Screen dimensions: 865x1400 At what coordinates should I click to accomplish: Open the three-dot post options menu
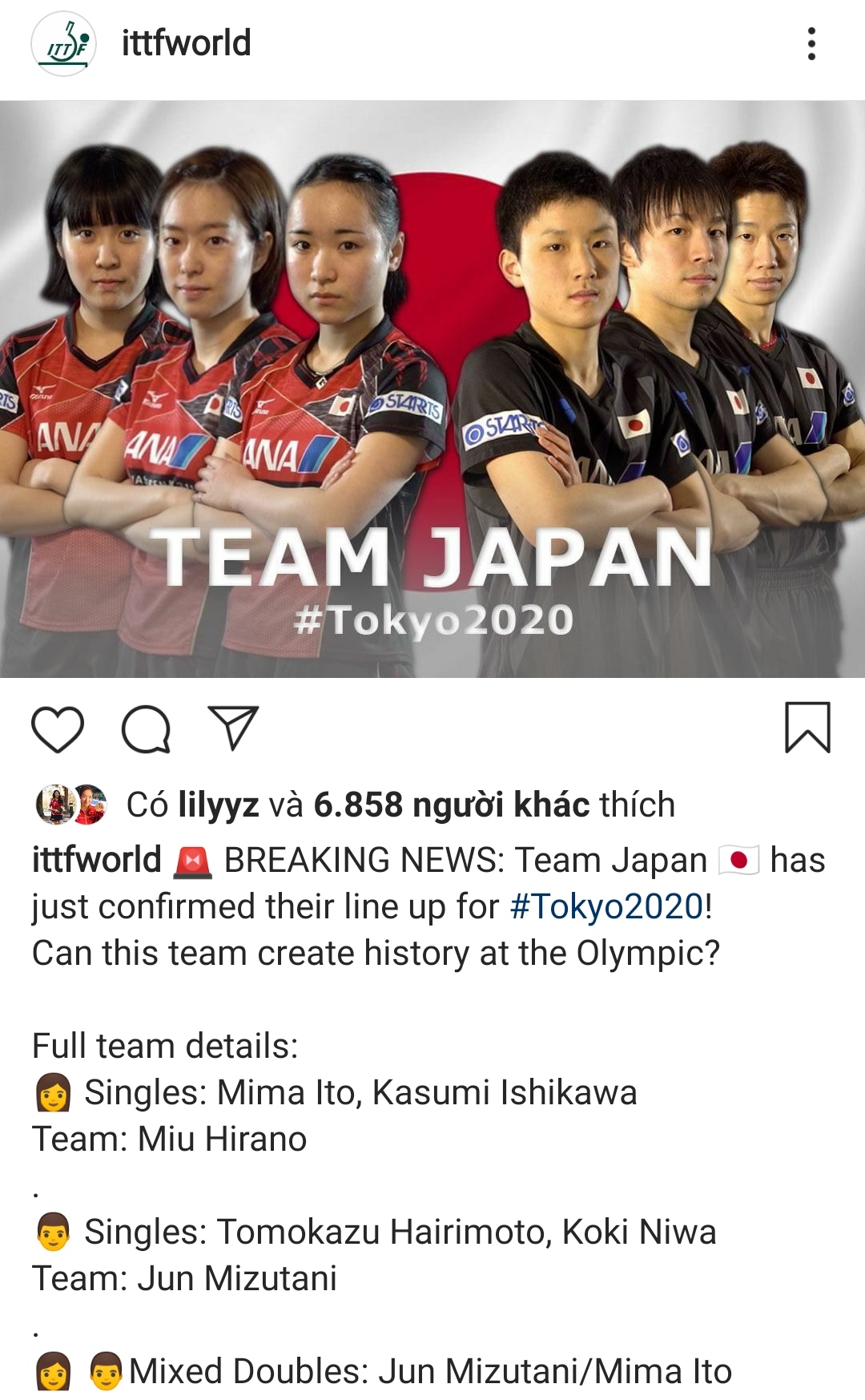pos(811,44)
